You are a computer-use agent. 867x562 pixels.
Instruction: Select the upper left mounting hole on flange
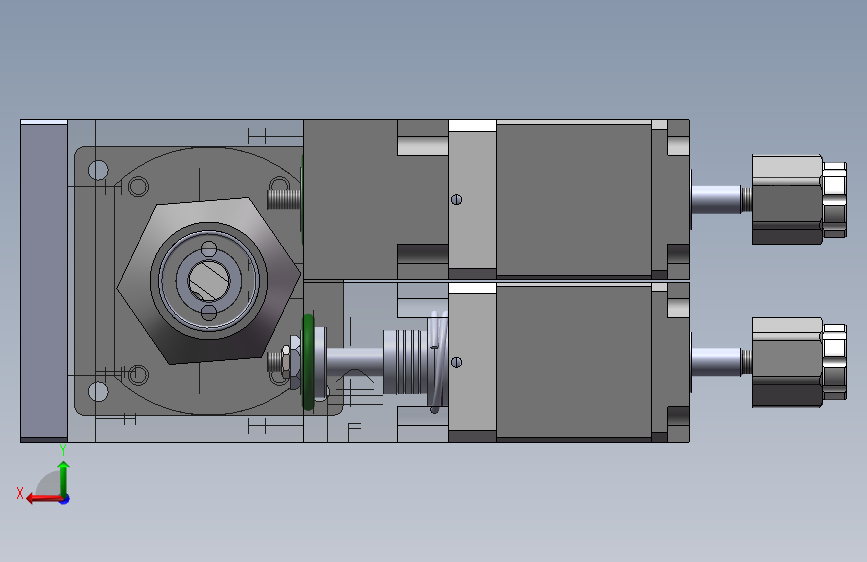[98, 170]
